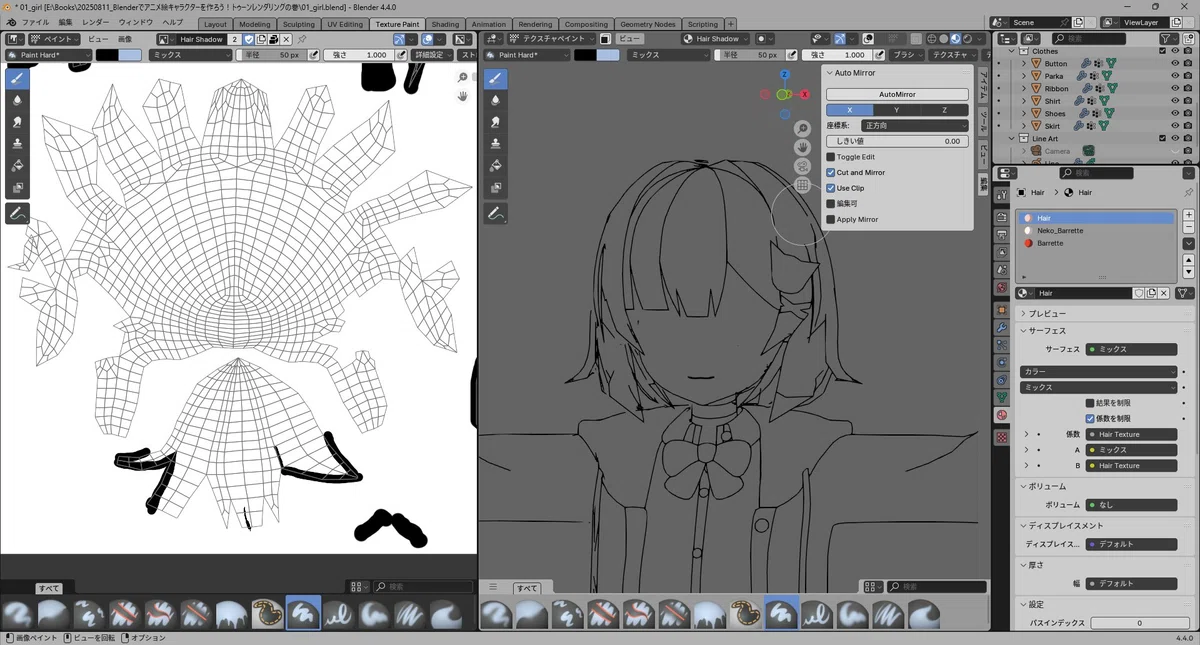Open the ファイル menu
The image size is (1200, 645).
35,22
